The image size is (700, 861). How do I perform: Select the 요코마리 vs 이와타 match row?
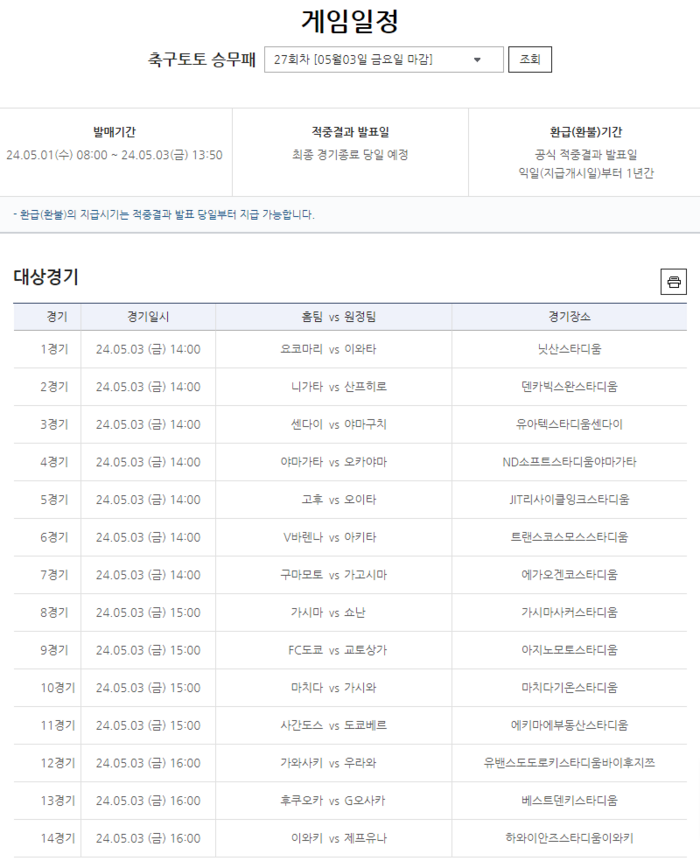click(333, 349)
